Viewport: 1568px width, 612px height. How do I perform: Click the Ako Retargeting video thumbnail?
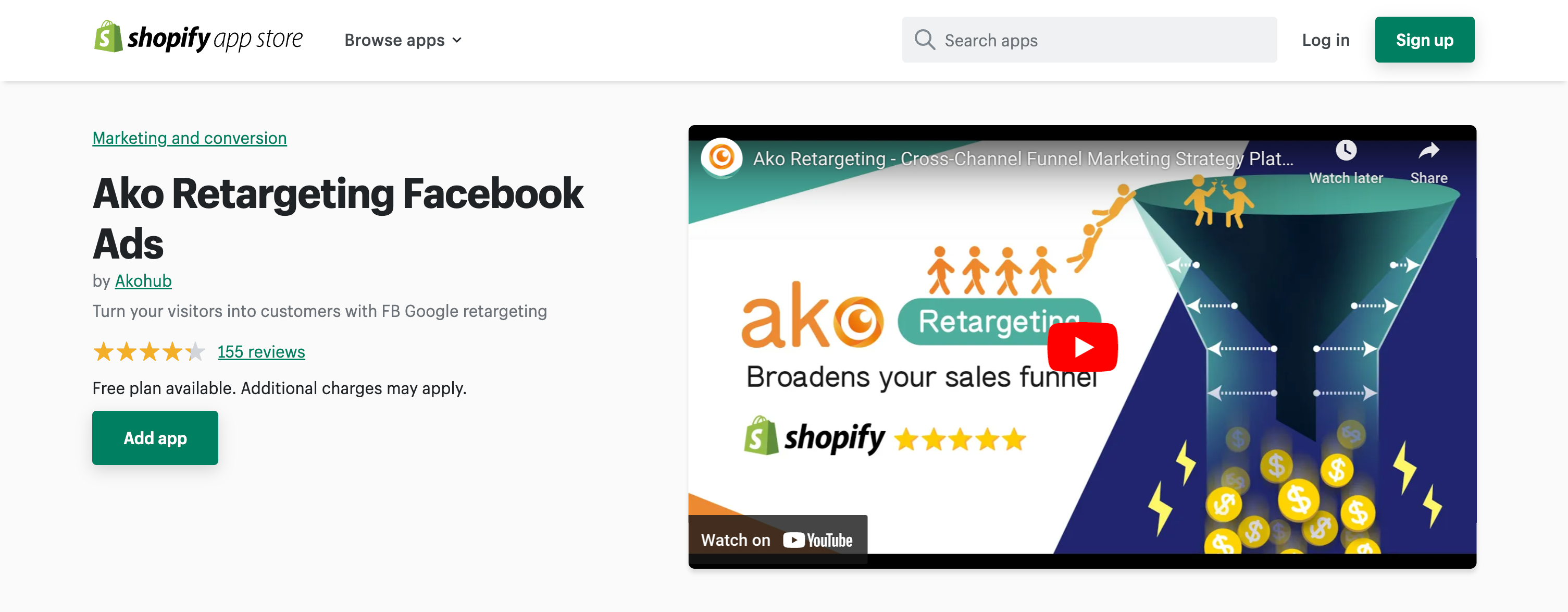coord(1082,347)
